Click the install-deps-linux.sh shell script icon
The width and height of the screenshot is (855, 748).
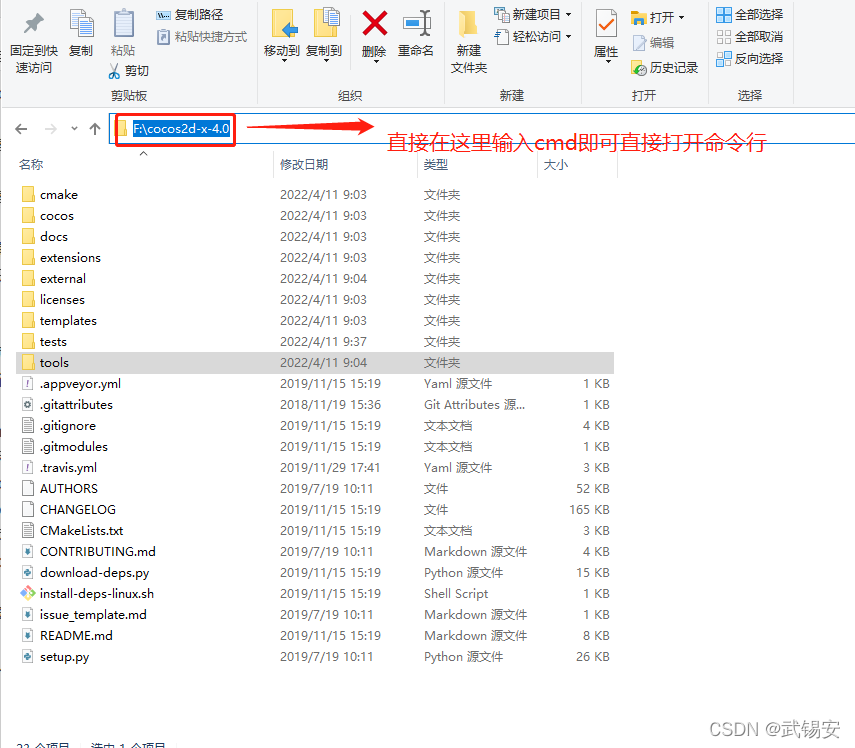(x=28, y=593)
